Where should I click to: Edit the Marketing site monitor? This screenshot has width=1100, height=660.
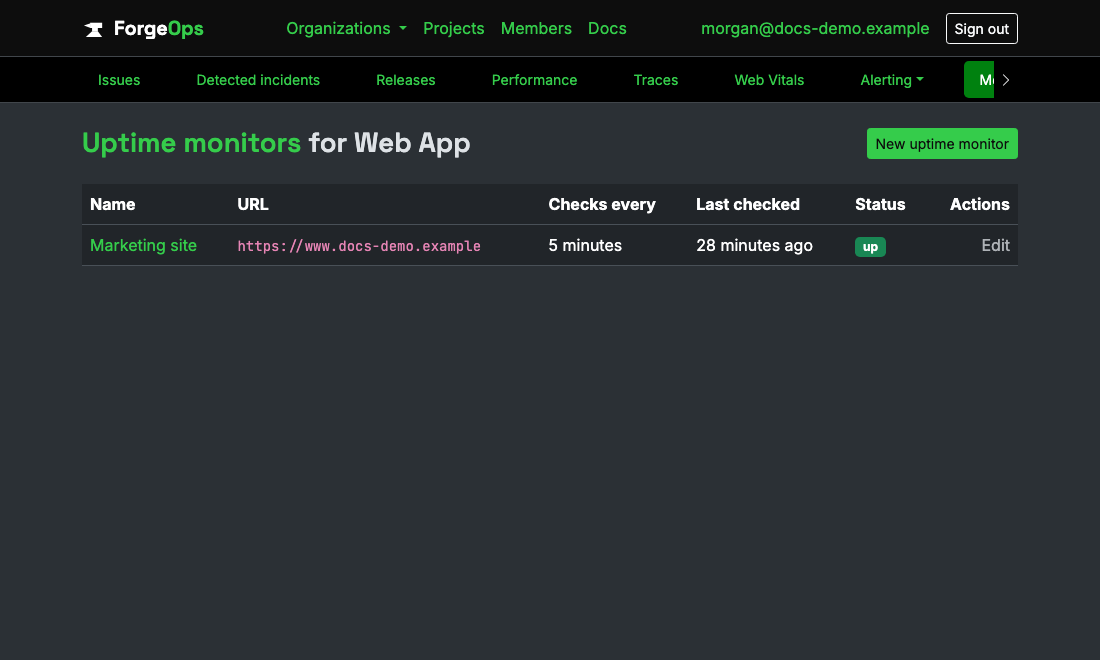[x=995, y=245]
